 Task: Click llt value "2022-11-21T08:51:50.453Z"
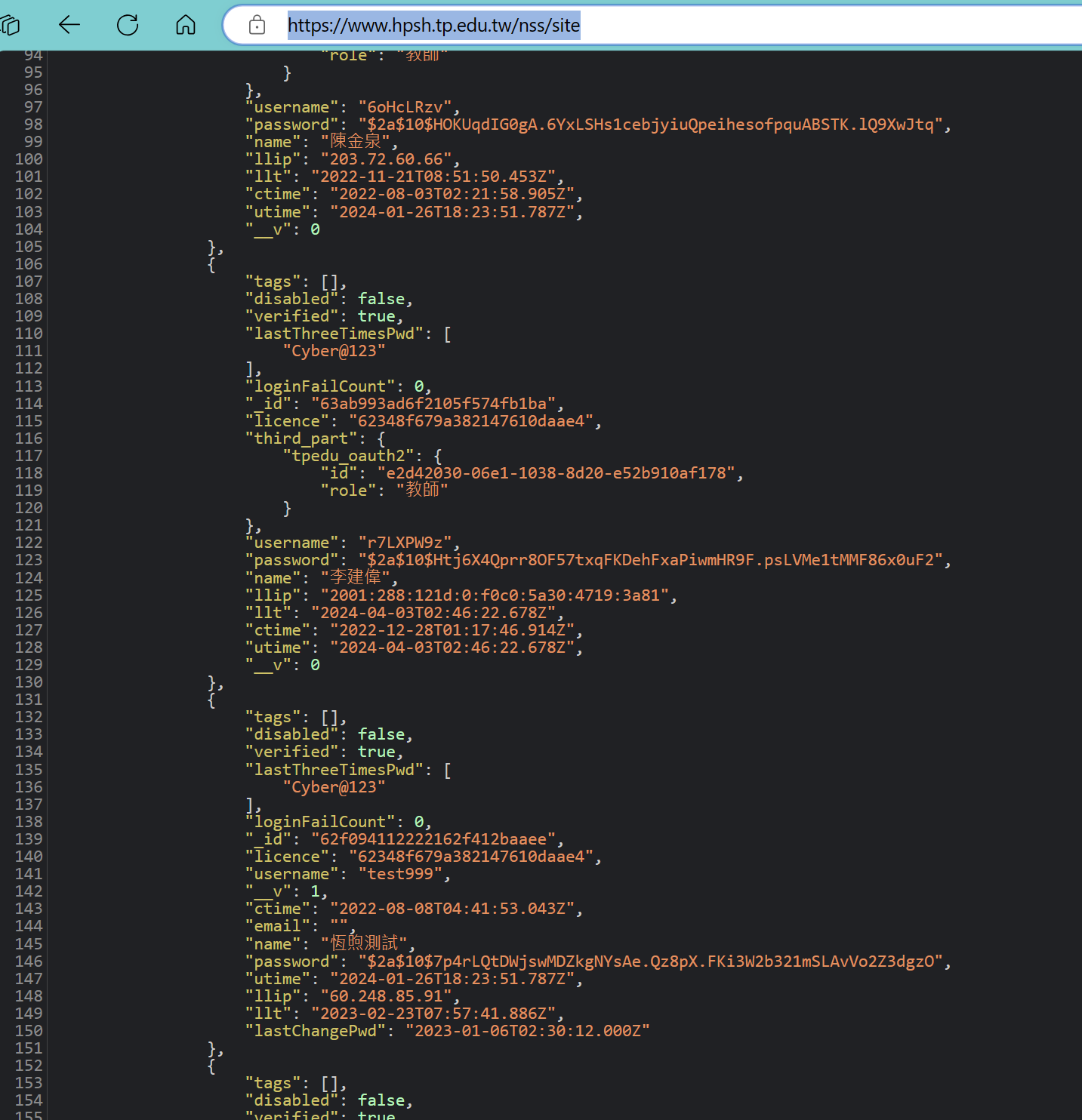pos(433,177)
